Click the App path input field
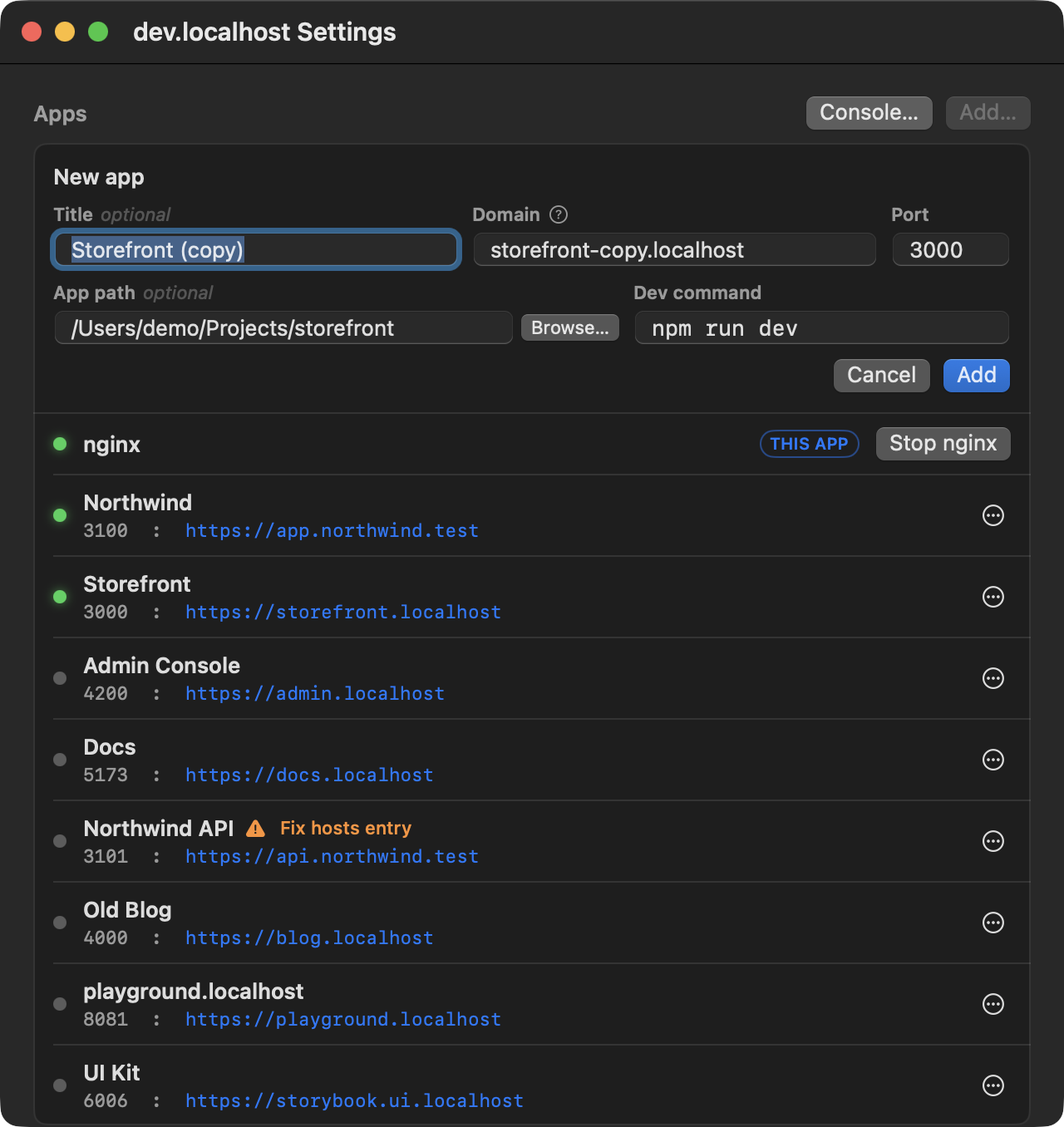Screen dimensions: 1064x1127 [283, 328]
